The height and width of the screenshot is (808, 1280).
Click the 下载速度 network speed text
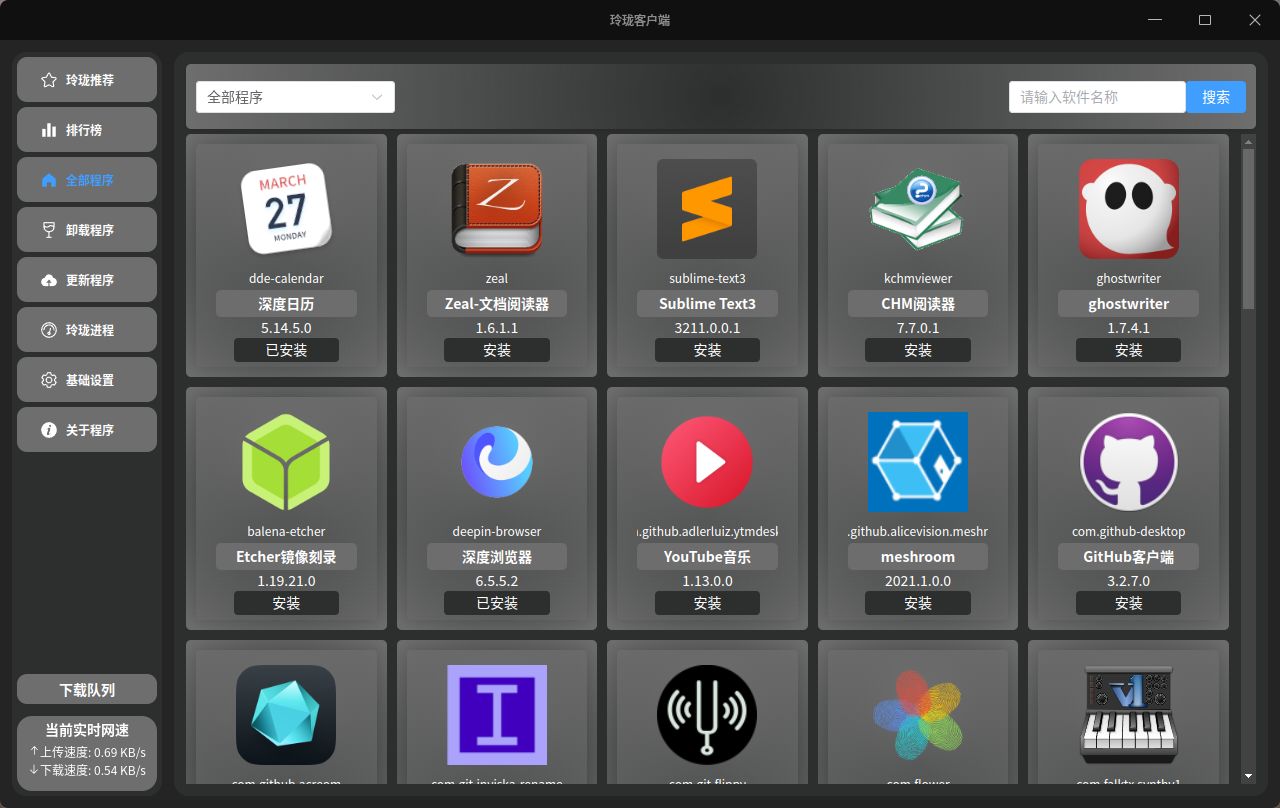(87, 770)
